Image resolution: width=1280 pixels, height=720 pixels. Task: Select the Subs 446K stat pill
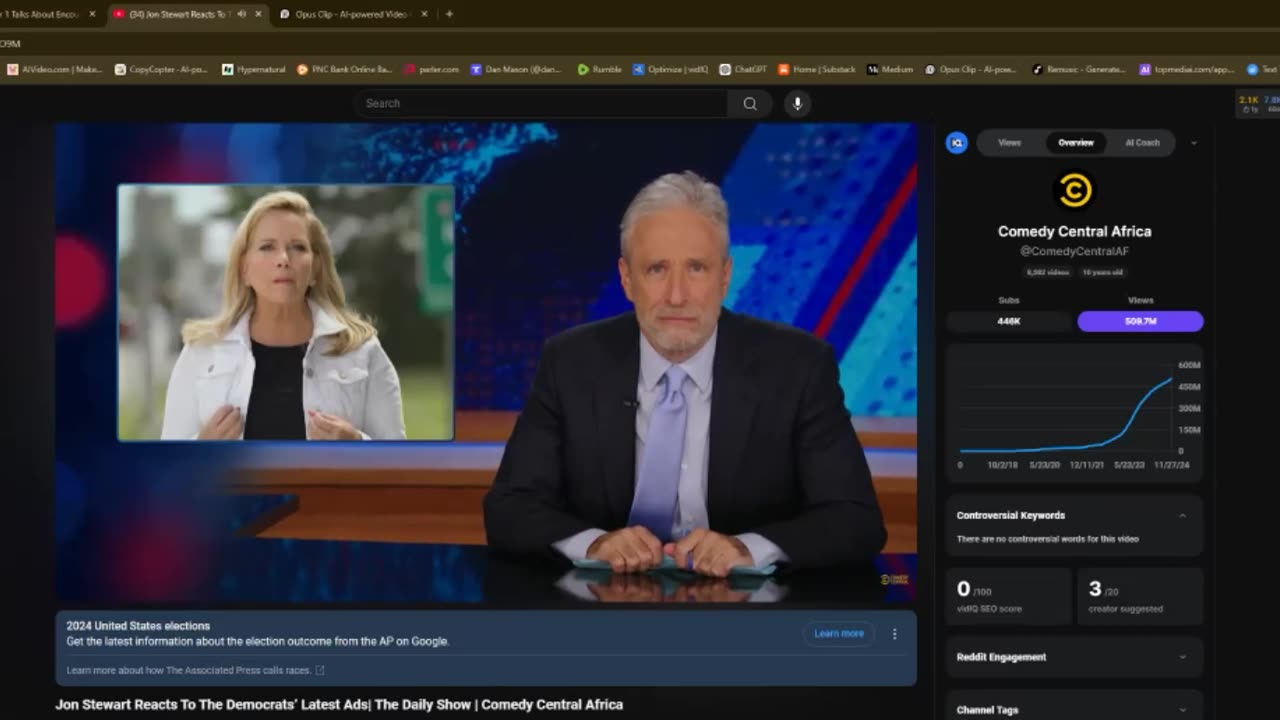pyautogui.click(x=1008, y=321)
